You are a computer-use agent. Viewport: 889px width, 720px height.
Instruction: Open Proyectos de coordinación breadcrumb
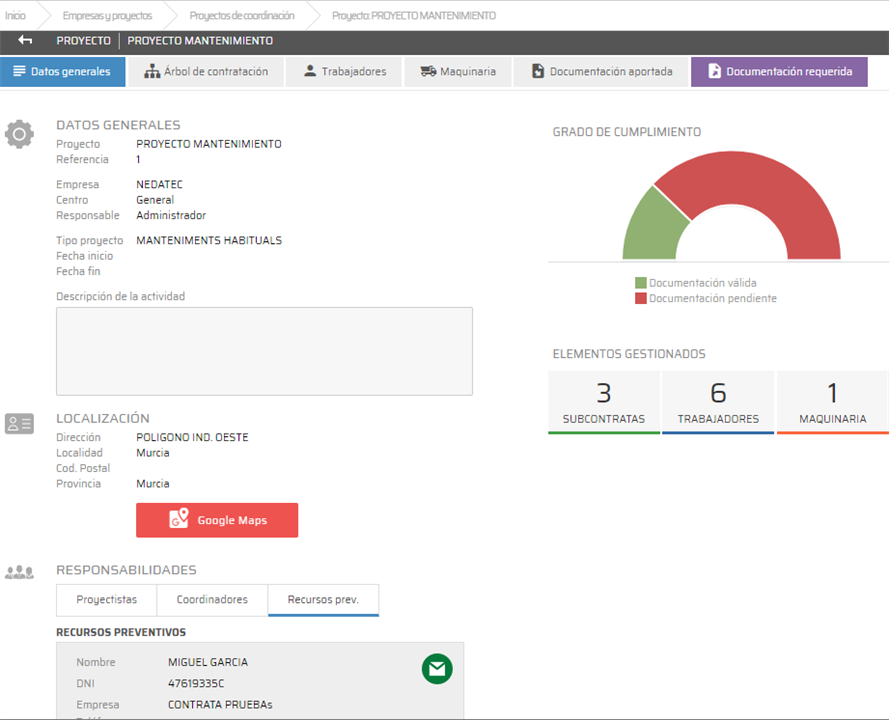click(242, 16)
